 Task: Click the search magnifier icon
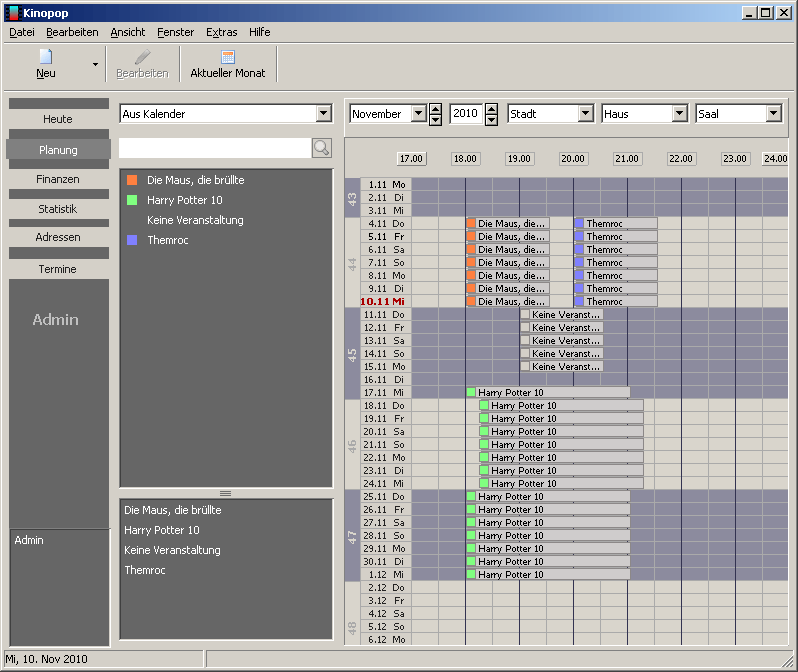coord(321,148)
